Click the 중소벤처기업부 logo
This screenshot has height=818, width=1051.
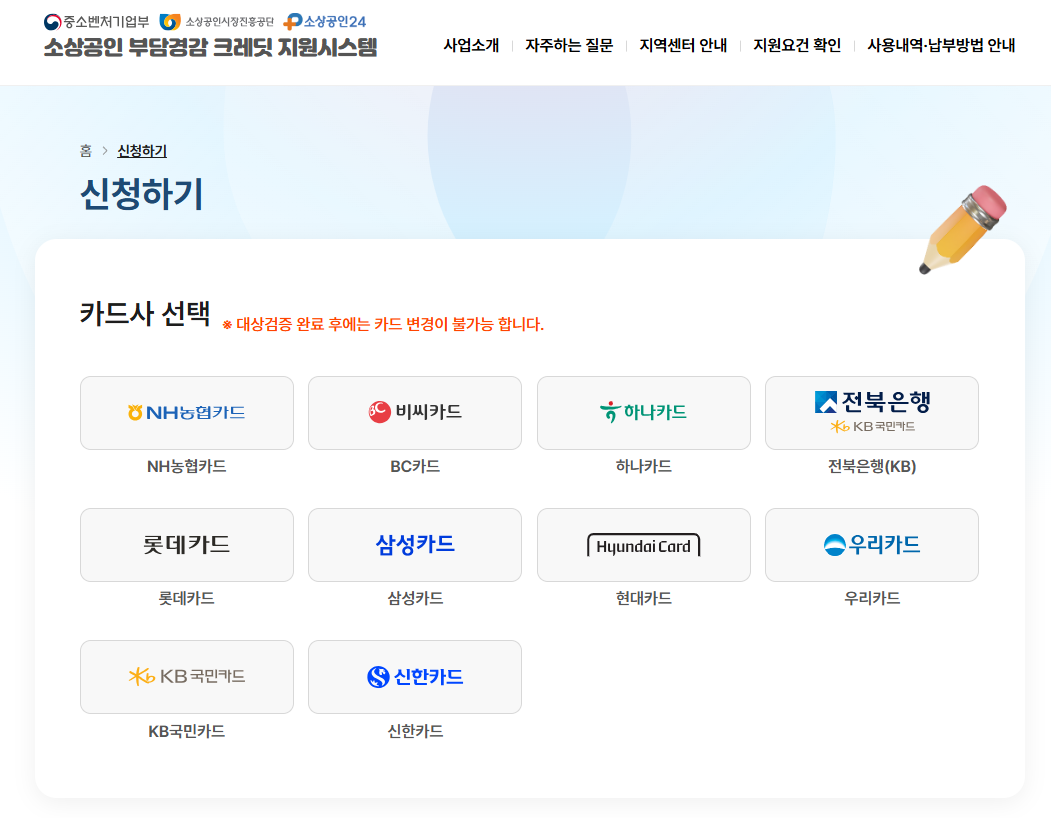(x=97, y=22)
